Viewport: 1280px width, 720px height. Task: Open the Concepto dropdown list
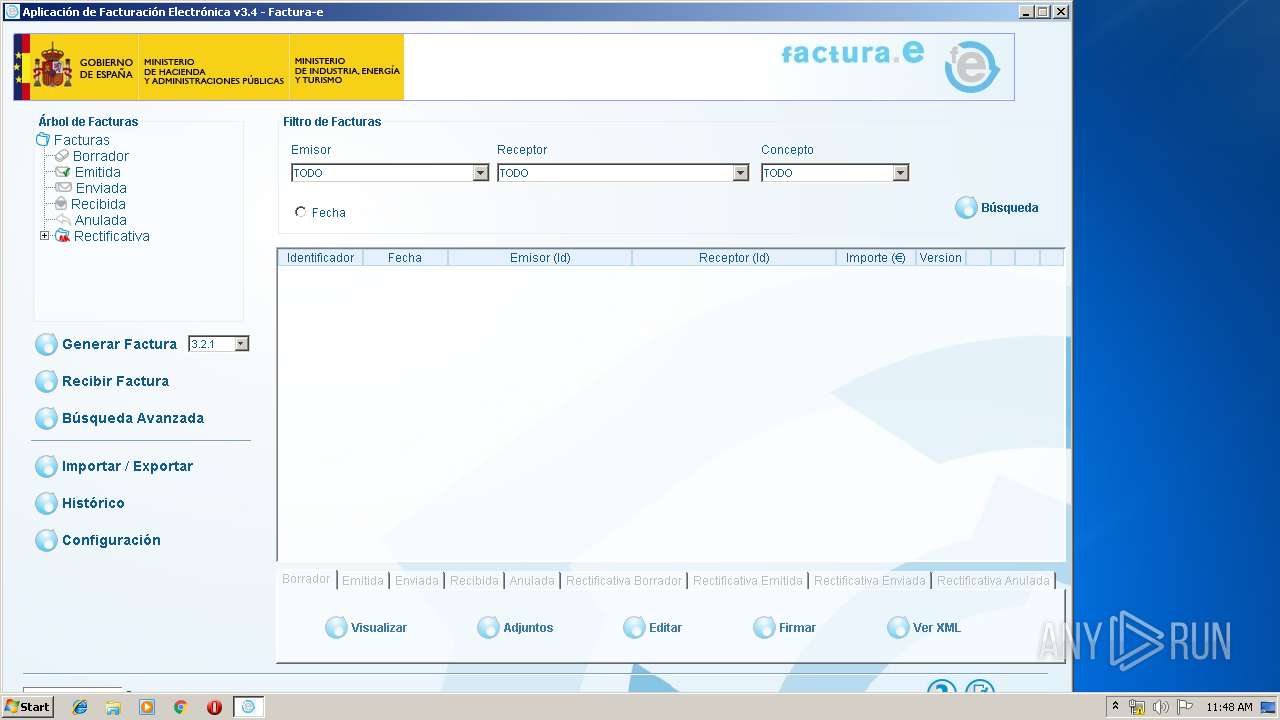[x=901, y=173]
